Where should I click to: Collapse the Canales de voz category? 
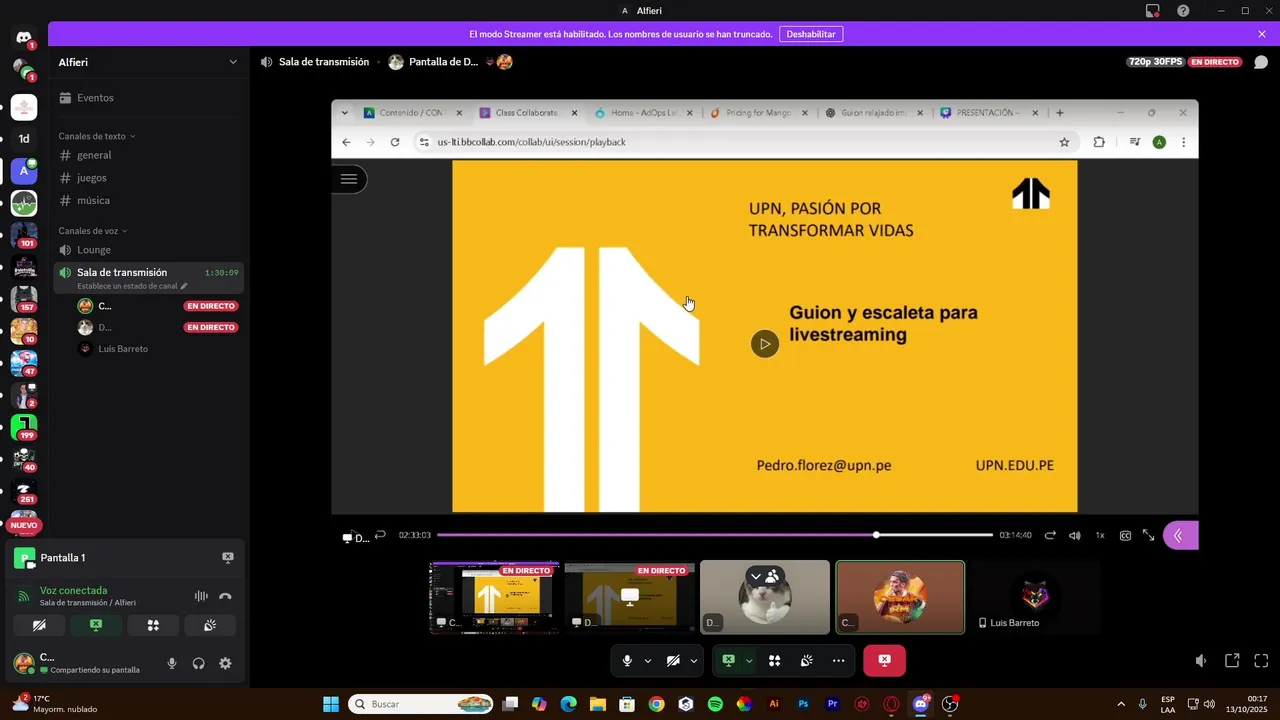(x=92, y=231)
